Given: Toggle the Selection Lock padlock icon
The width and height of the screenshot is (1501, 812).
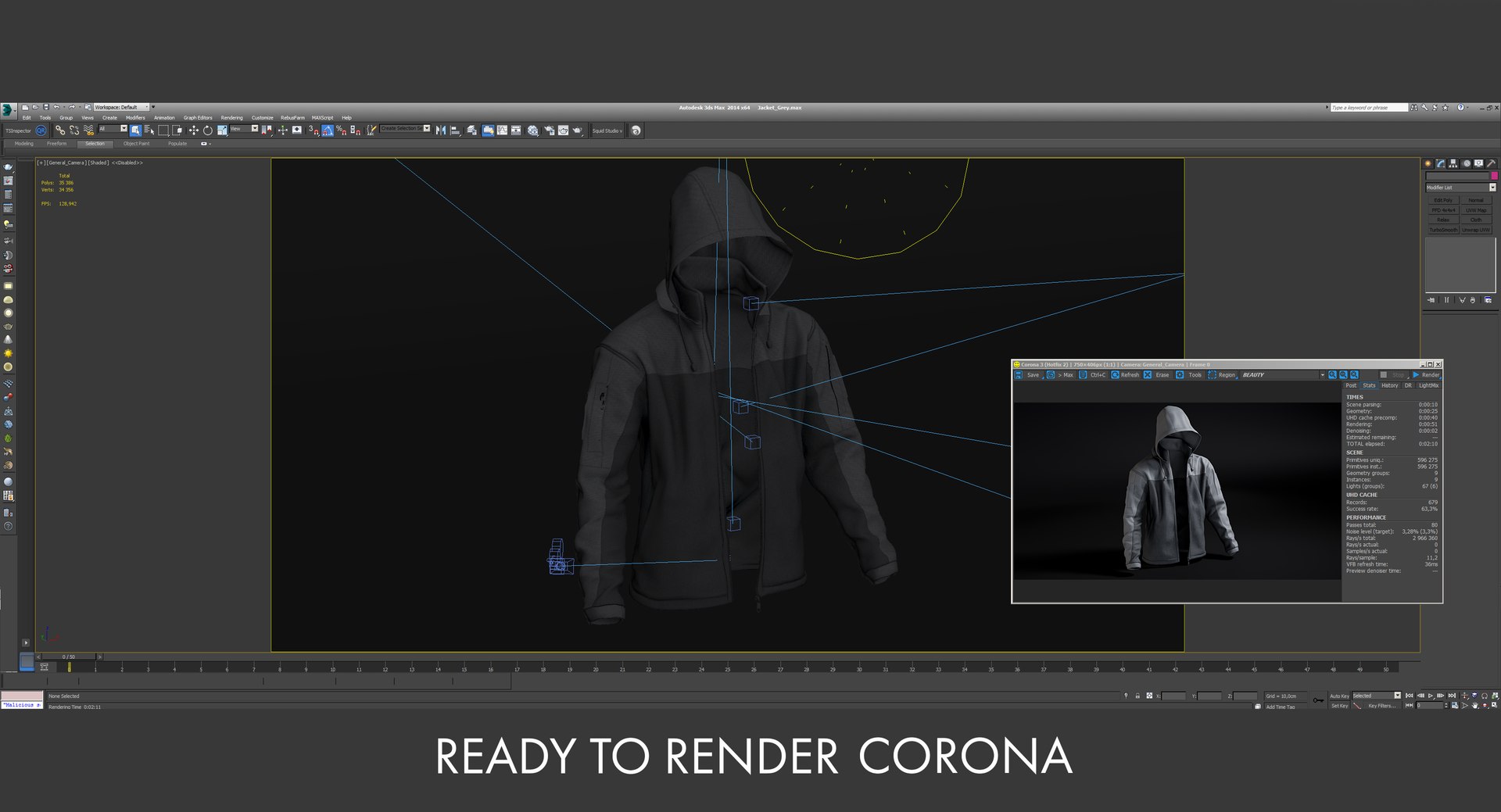Looking at the screenshot, I should (x=1137, y=696).
